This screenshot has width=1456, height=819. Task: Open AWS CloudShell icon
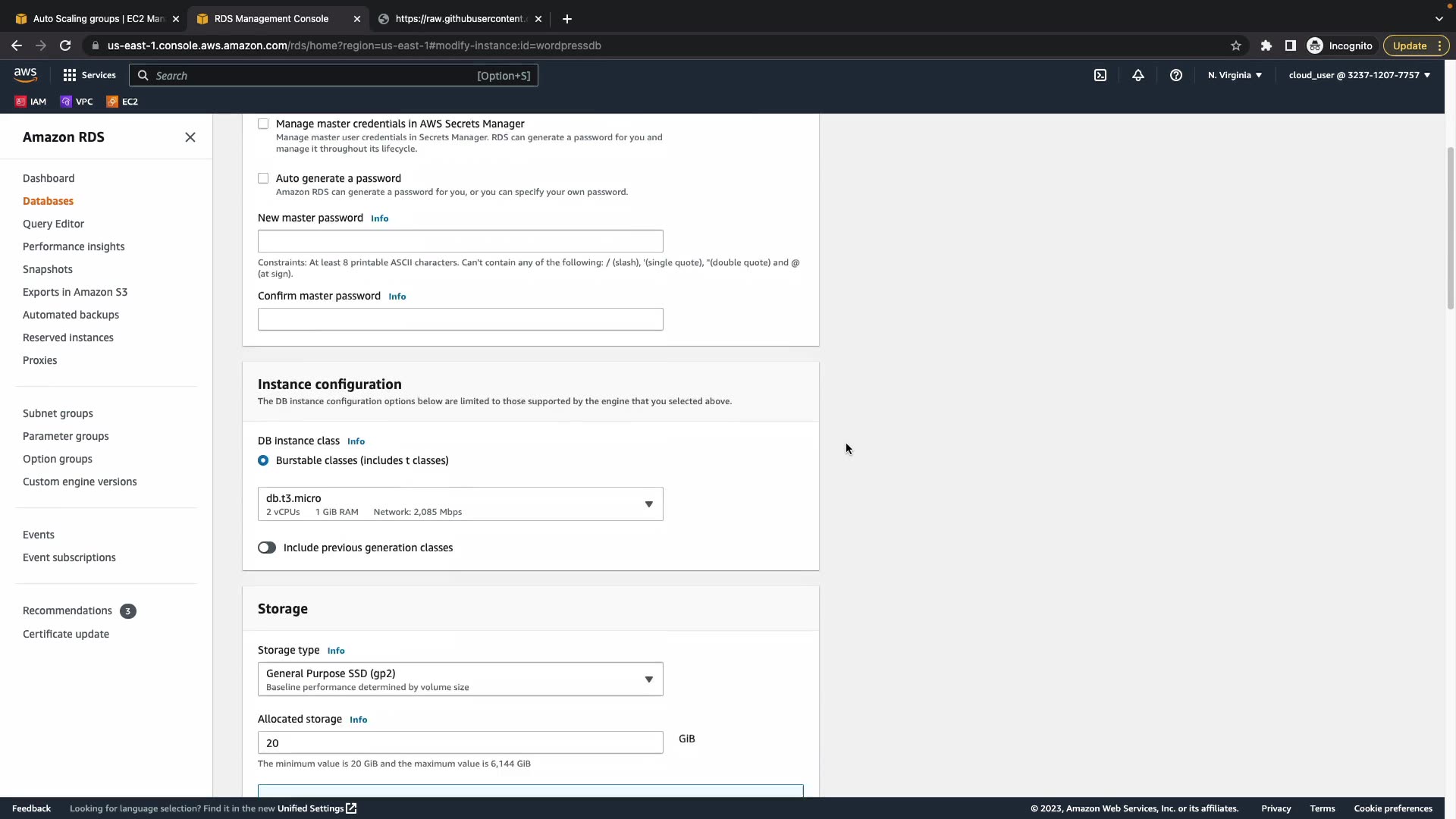1100,75
